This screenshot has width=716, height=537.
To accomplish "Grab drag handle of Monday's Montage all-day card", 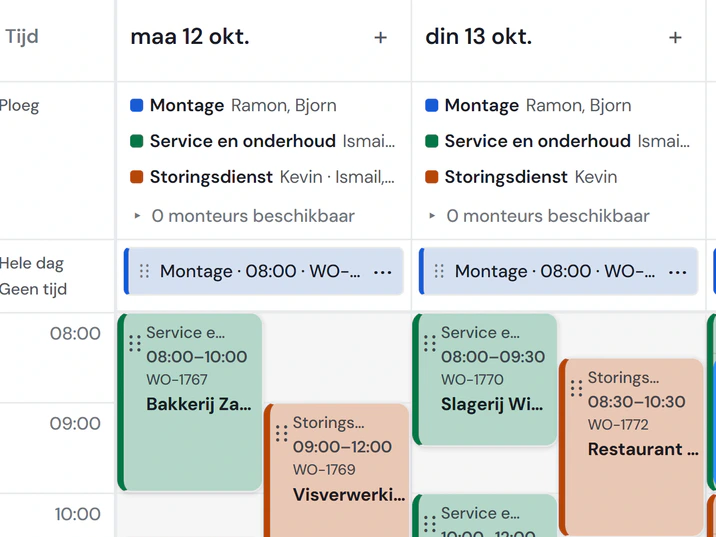I will point(144,271).
